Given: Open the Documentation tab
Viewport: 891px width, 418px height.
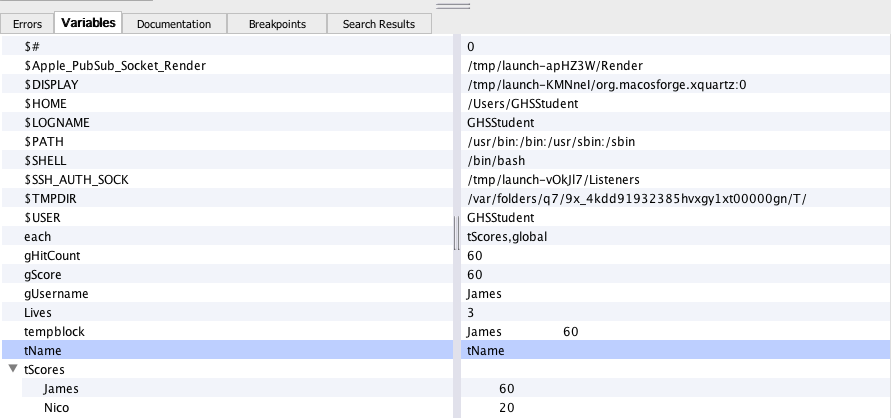Looking at the screenshot, I should [x=174, y=23].
